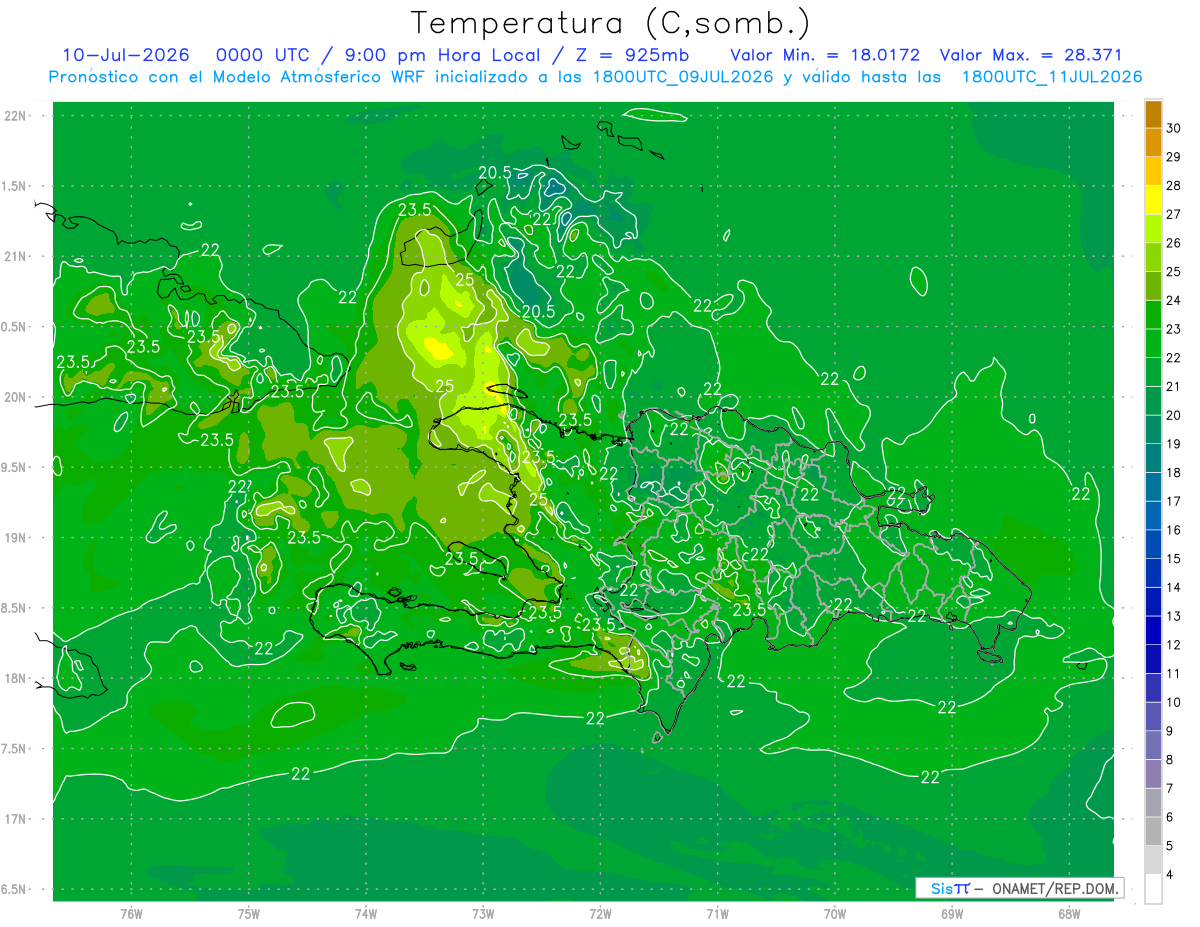Image resolution: width=1200 pixels, height=927 pixels.
Task: Click the "69W" longitude axis label
Action: coord(952,913)
